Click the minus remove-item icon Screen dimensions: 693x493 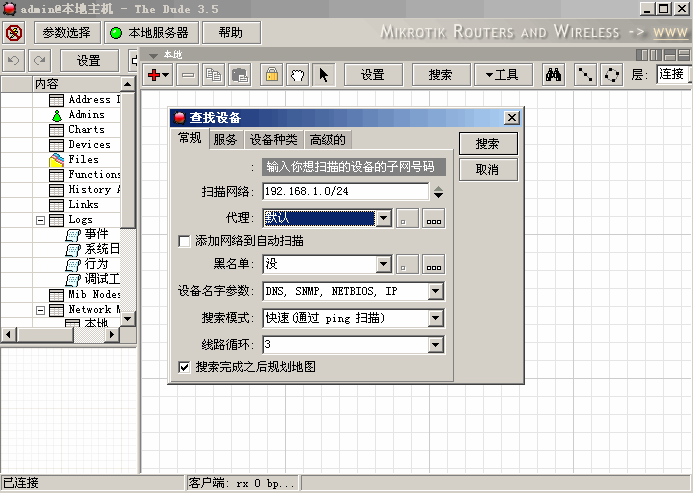(188, 75)
